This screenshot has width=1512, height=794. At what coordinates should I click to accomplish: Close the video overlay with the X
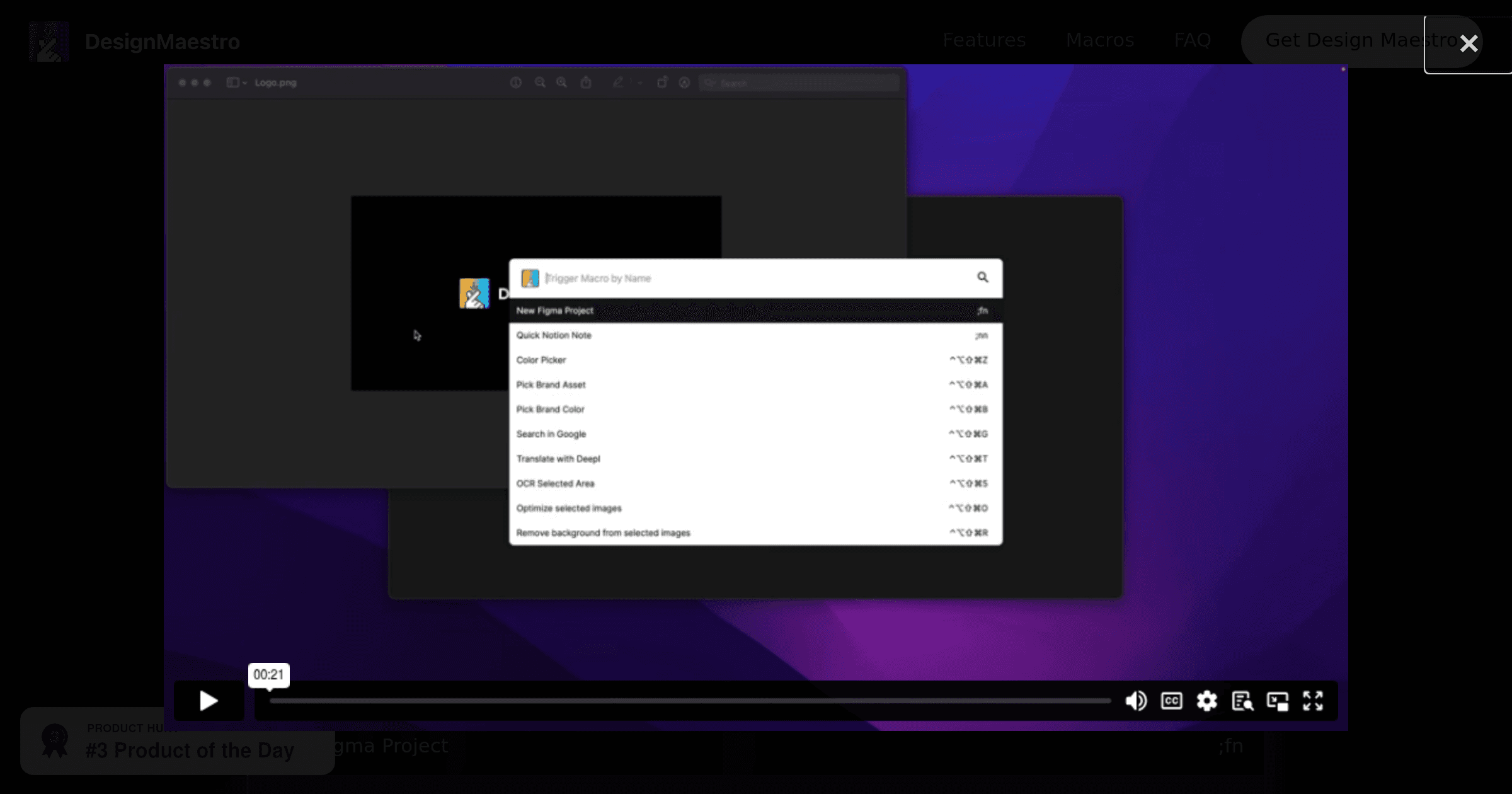[x=1469, y=43]
